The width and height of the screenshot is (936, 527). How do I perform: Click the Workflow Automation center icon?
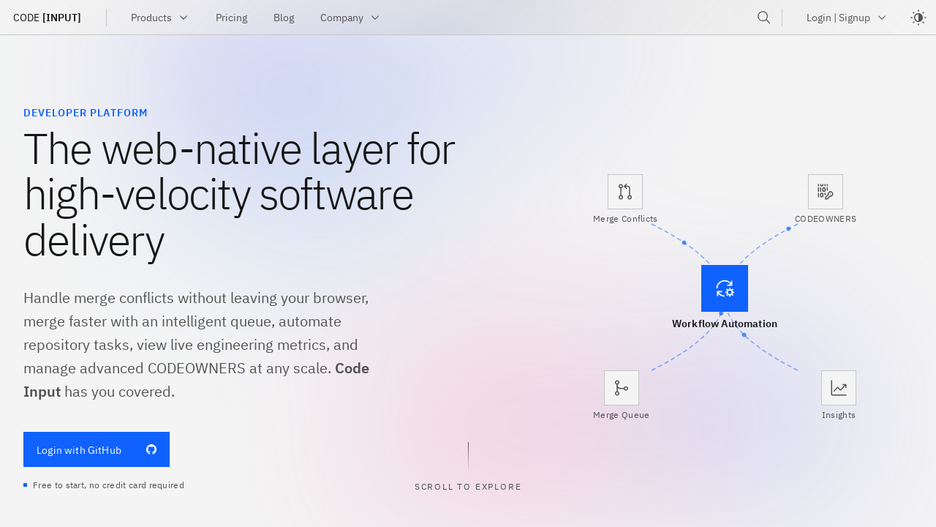pyautogui.click(x=725, y=288)
